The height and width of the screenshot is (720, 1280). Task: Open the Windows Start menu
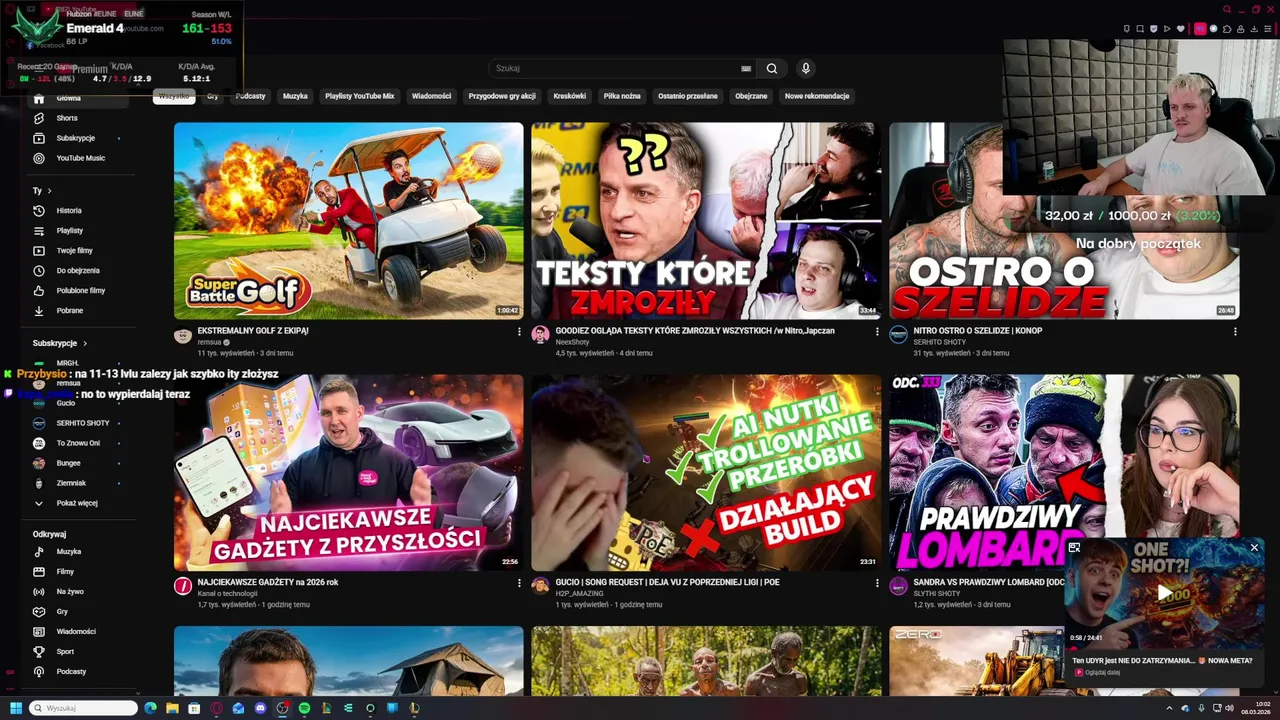coord(15,708)
